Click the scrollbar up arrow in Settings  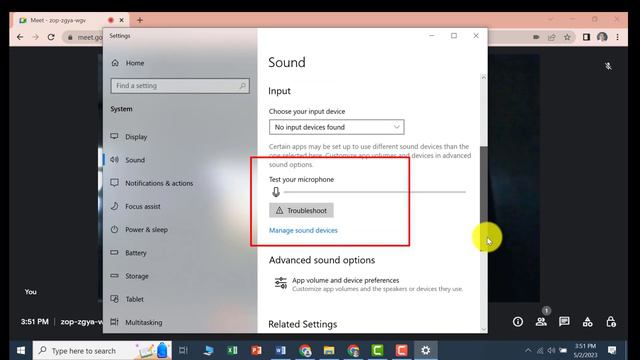(483, 77)
